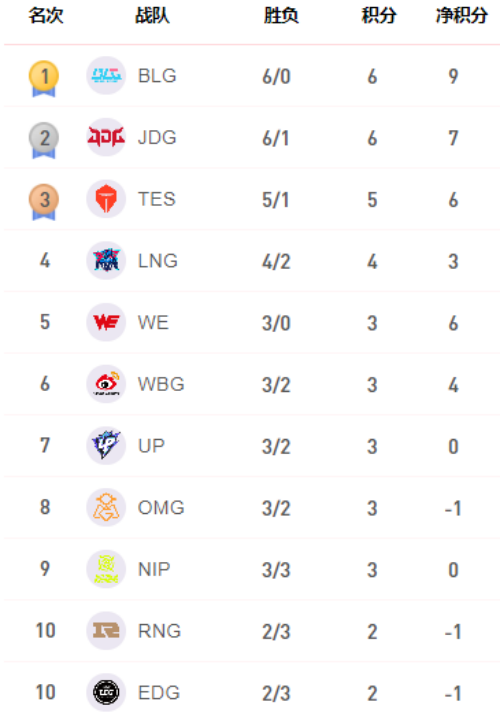Click the JDG team logo
This screenshot has width=500, height=713.
[x=106, y=137]
